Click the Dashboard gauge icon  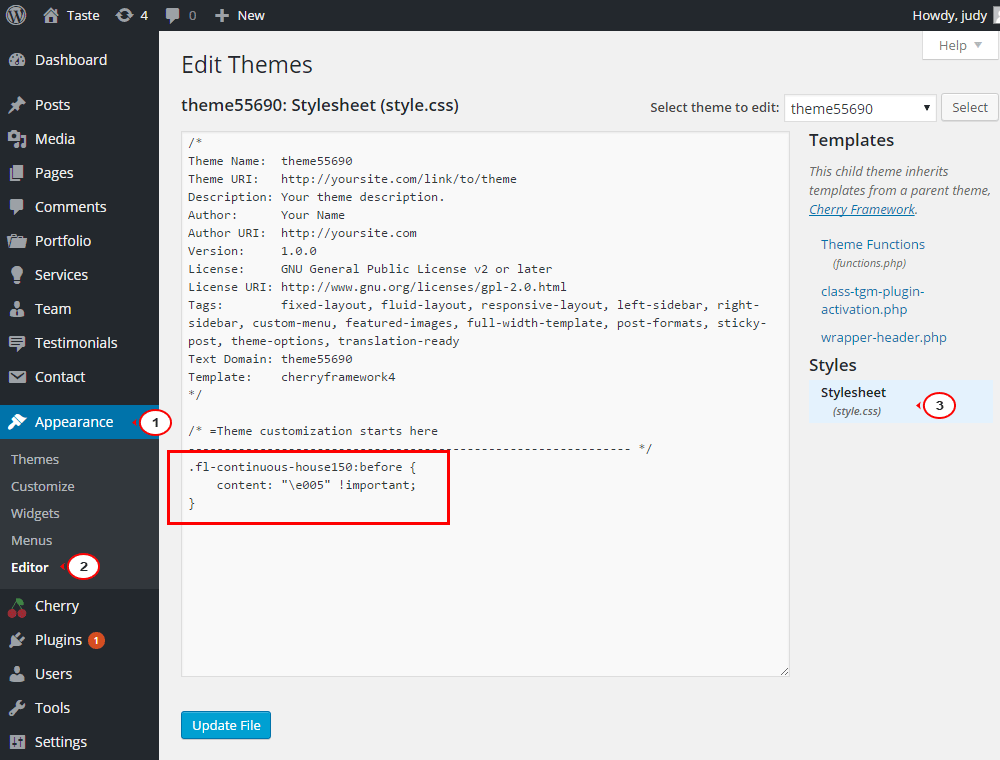point(17,60)
